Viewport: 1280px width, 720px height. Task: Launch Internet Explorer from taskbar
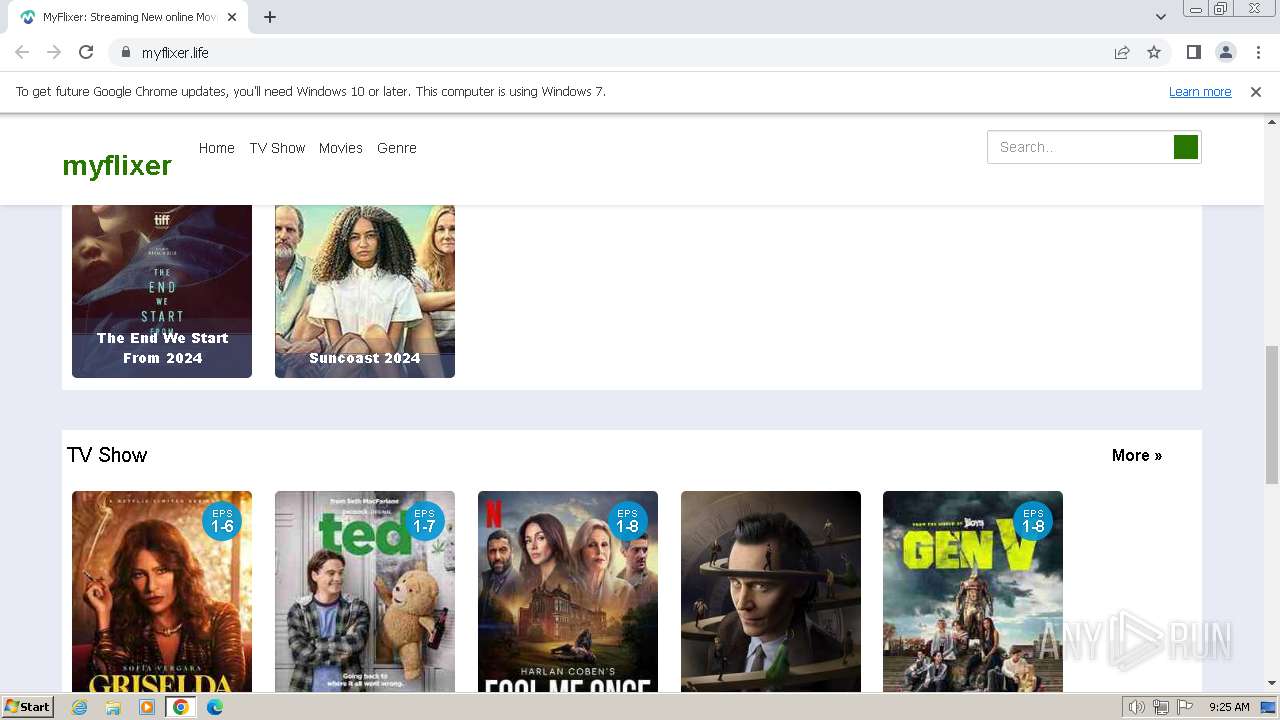(x=80, y=707)
